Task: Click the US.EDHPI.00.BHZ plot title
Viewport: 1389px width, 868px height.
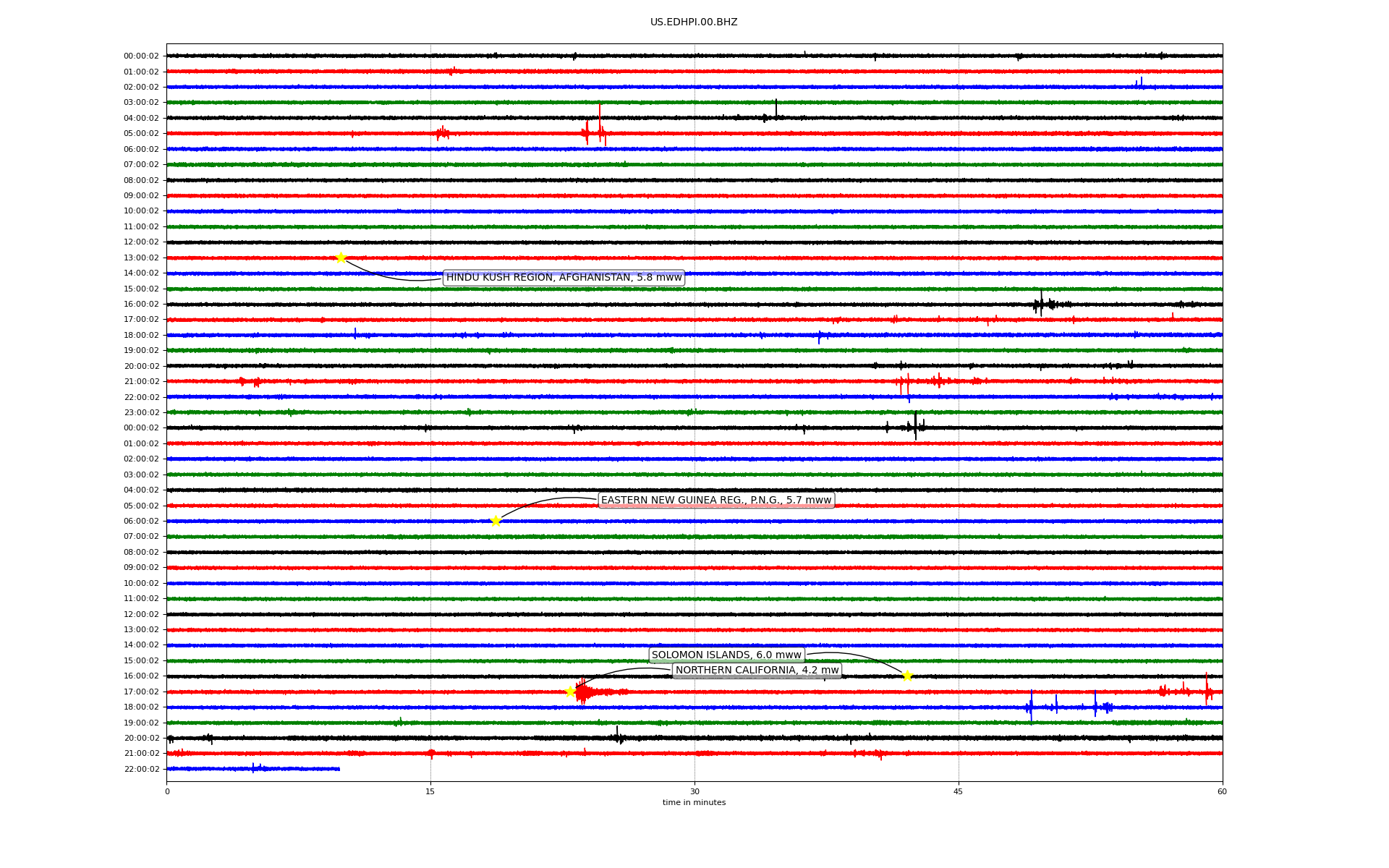Action: (x=694, y=22)
